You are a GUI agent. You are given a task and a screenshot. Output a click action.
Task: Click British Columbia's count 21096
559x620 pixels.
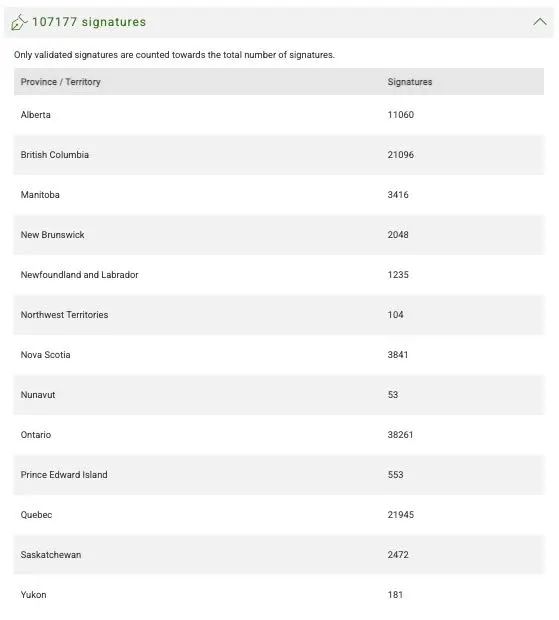pos(400,155)
